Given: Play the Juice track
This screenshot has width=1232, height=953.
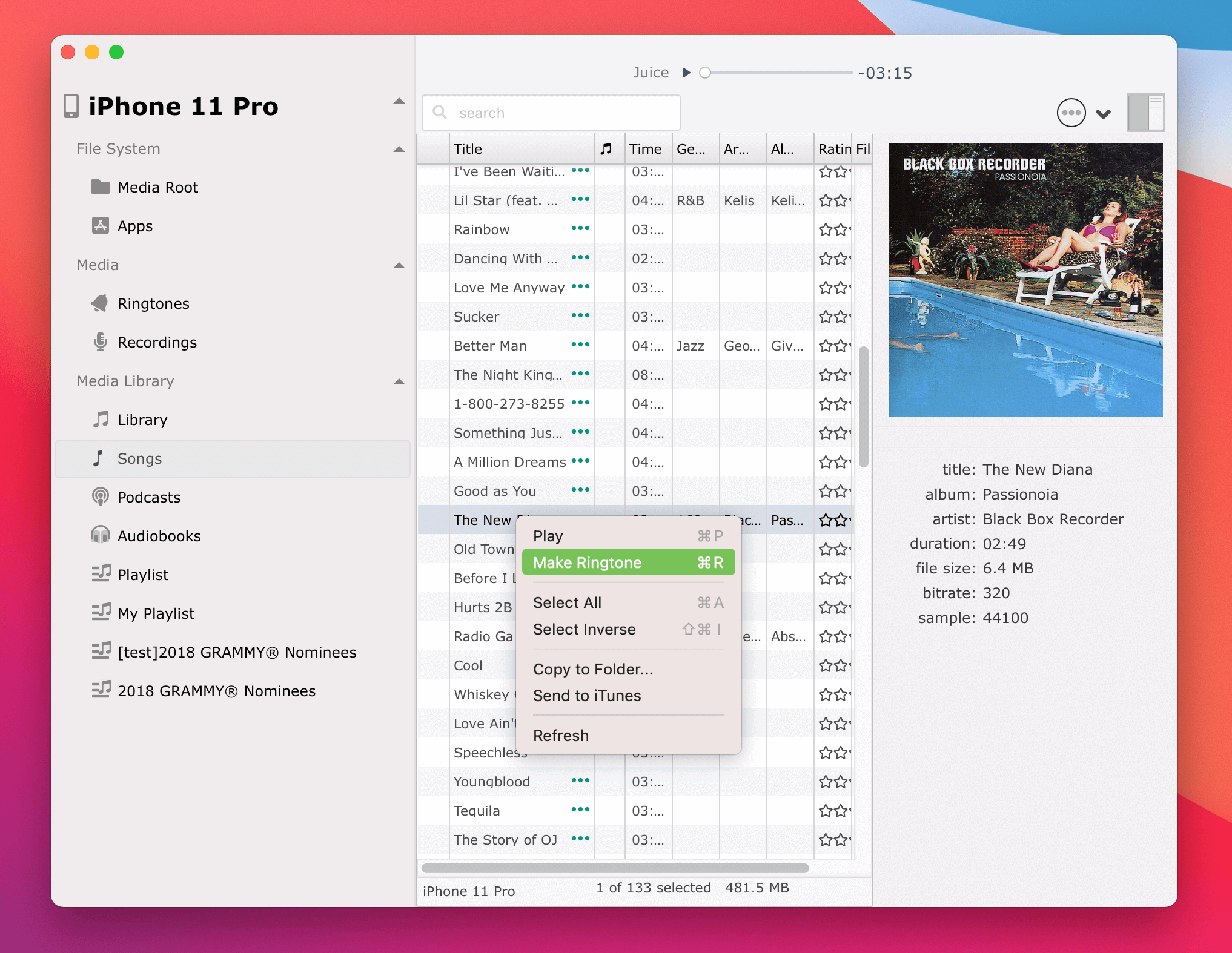Looking at the screenshot, I should (x=686, y=73).
